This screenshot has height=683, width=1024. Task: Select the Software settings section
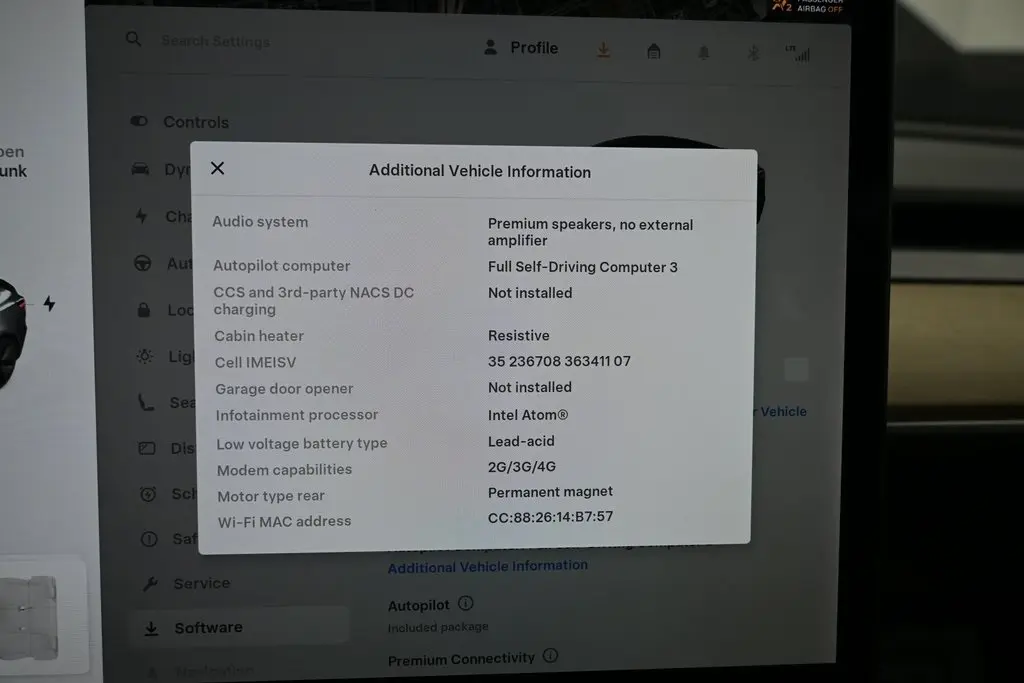[x=239, y=627]
